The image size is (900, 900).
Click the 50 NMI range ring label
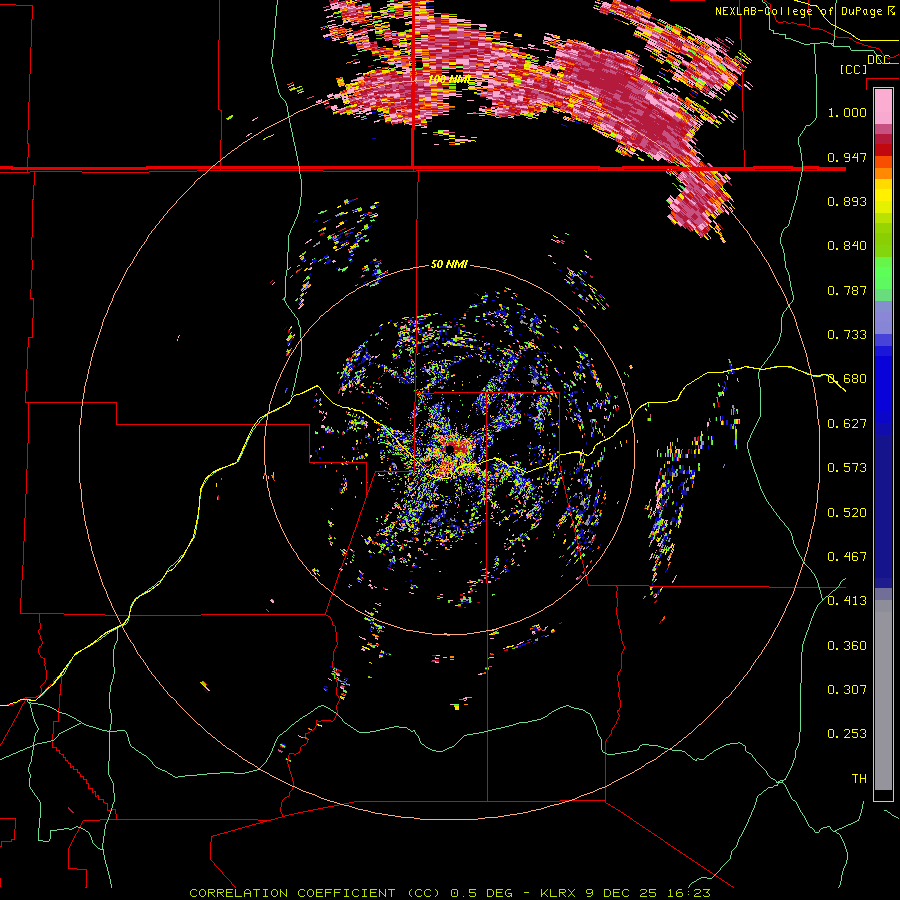pos(449,265)
